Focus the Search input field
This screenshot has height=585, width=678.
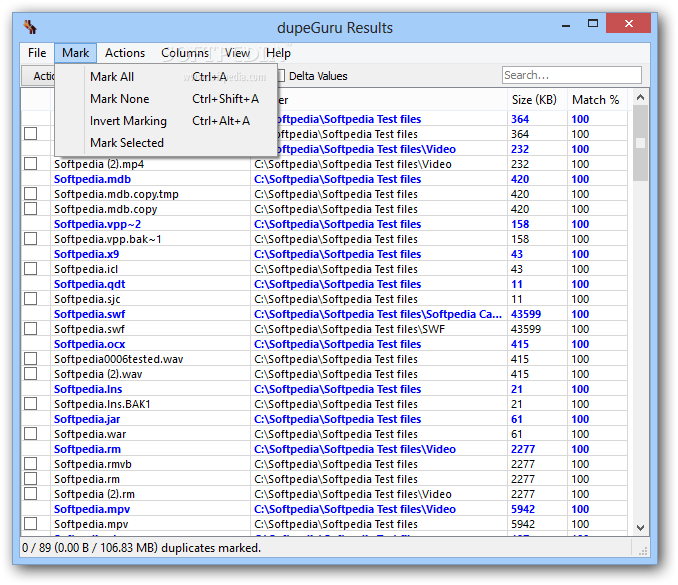coord(572,75)
